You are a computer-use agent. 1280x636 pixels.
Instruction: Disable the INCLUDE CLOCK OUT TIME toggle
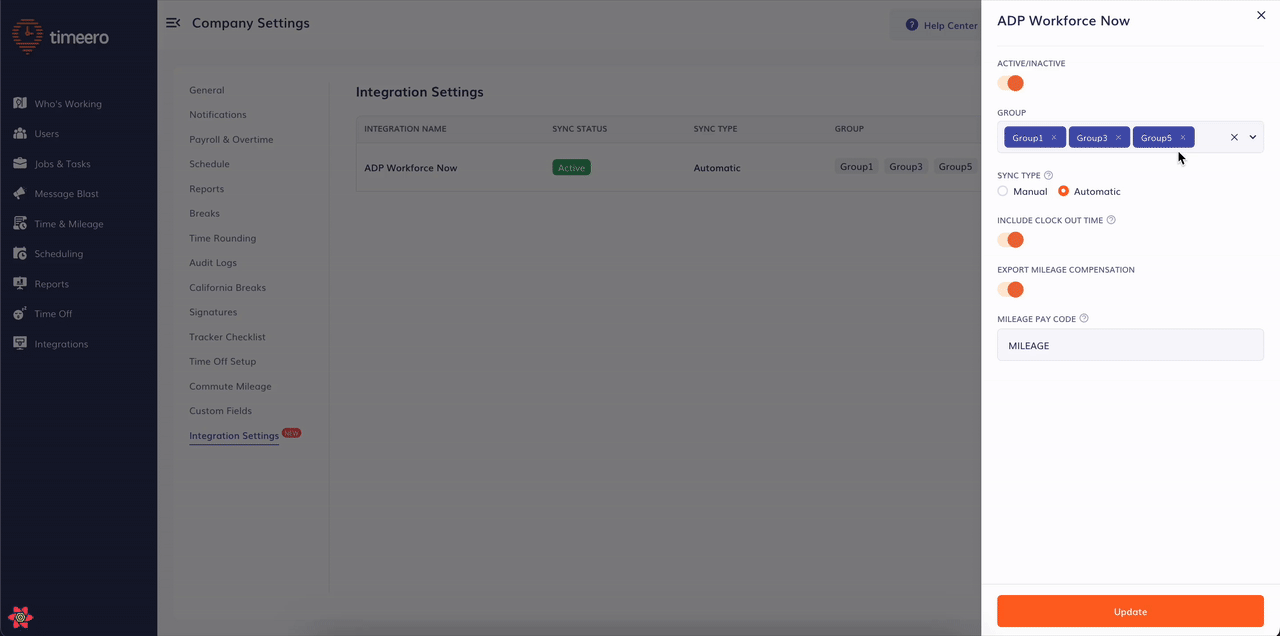point(1012,240)
